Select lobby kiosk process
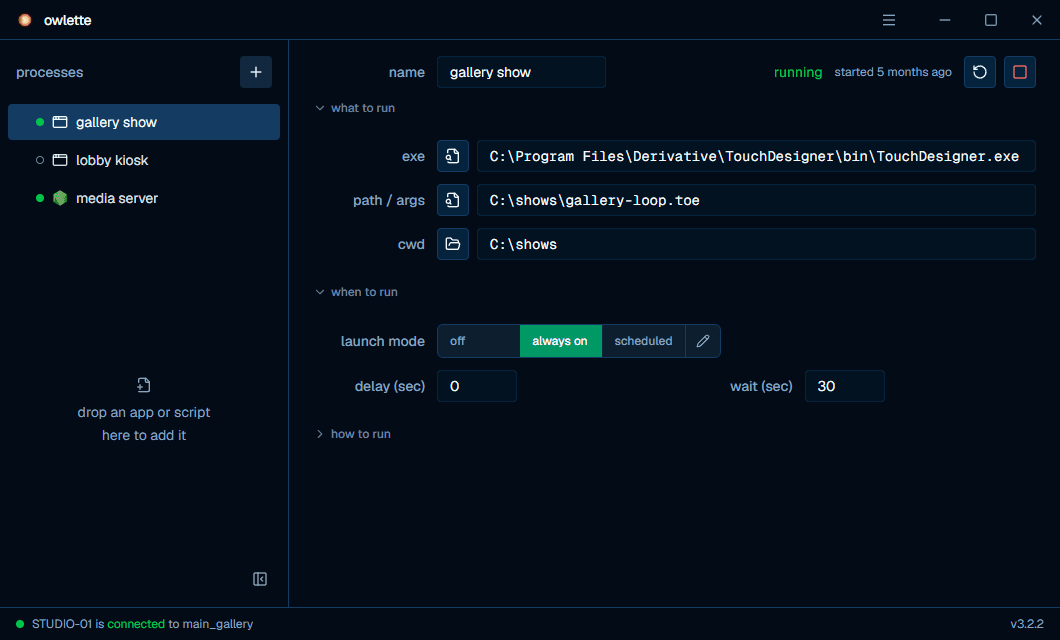 coord(144,160)
